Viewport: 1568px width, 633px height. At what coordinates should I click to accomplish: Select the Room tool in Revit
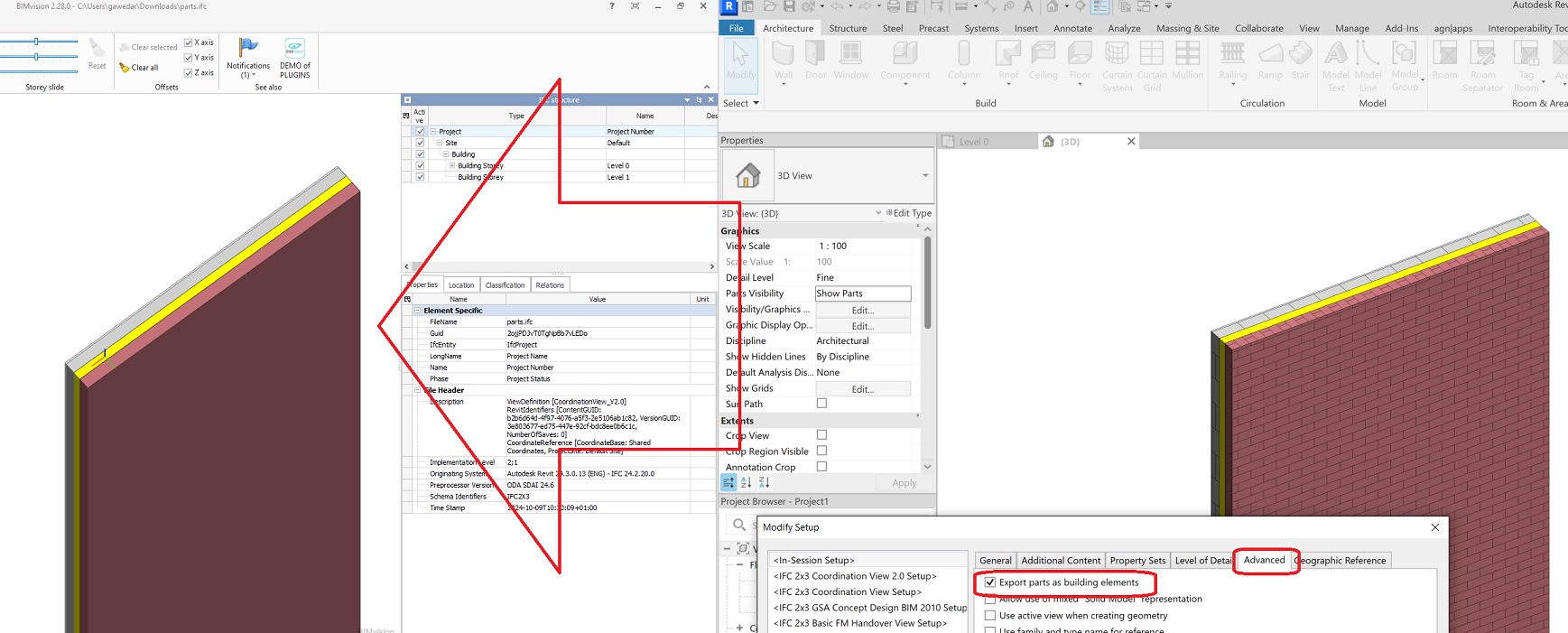click(x=1444, y=60)
